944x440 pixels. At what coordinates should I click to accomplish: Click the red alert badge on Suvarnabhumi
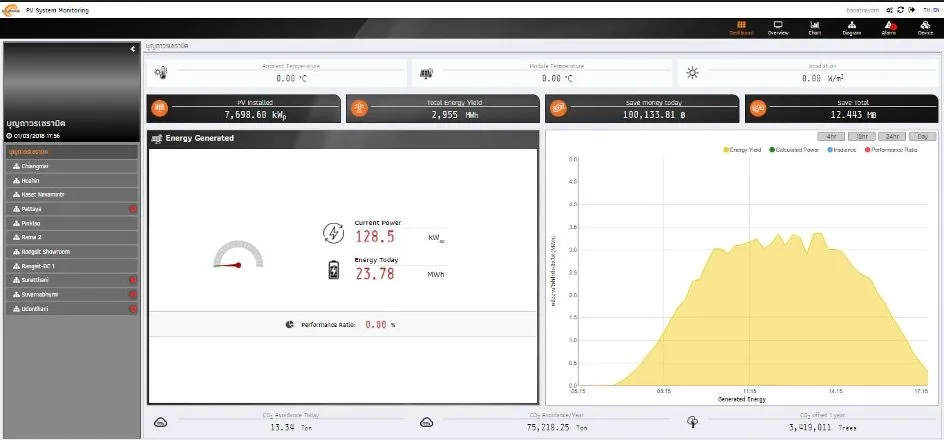point(133,294)
